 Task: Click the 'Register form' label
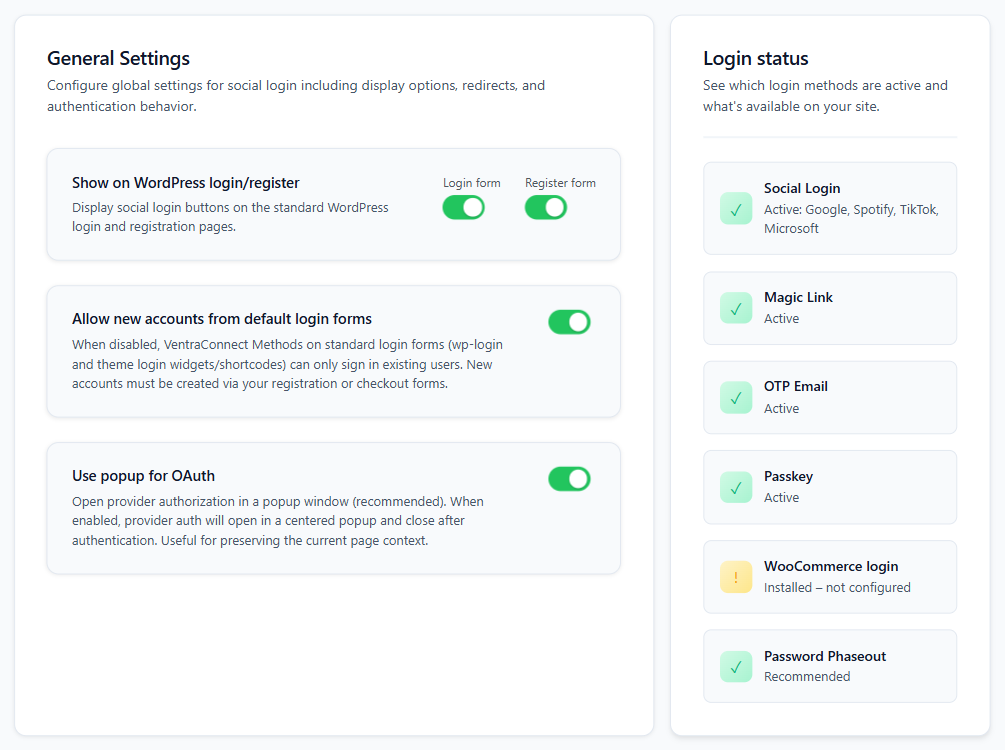(560, 183)
